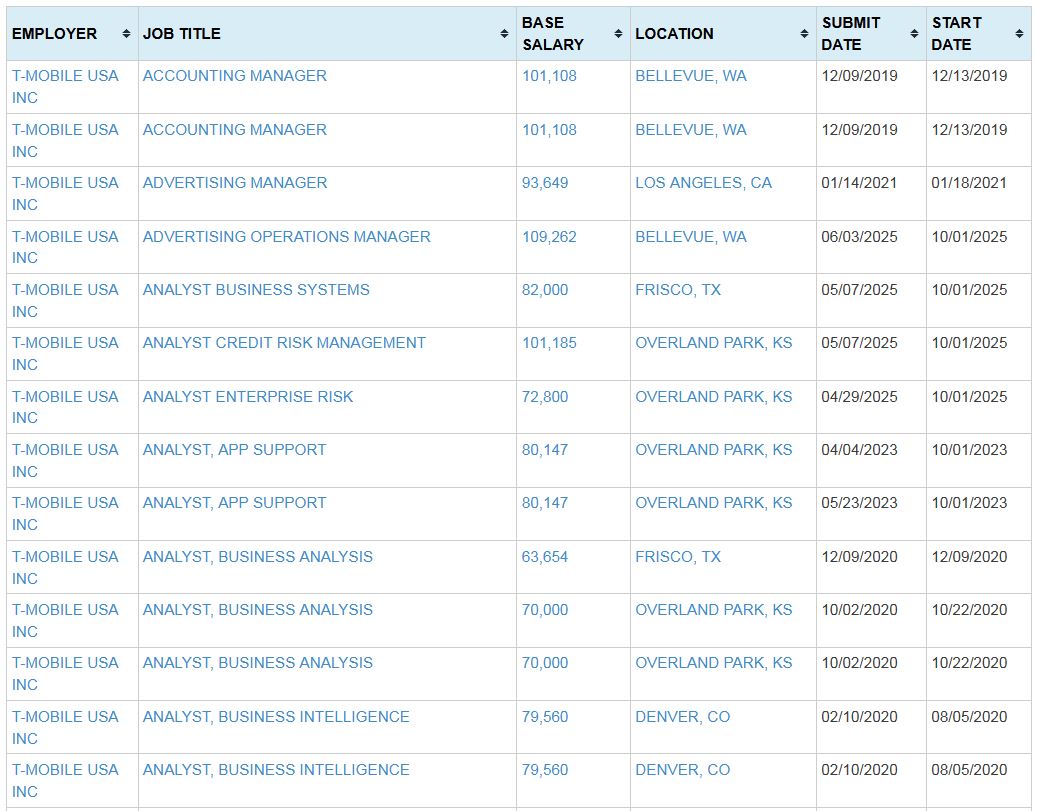
Task: Click the 101,185 salary link
Action: (x=549, y=343)
